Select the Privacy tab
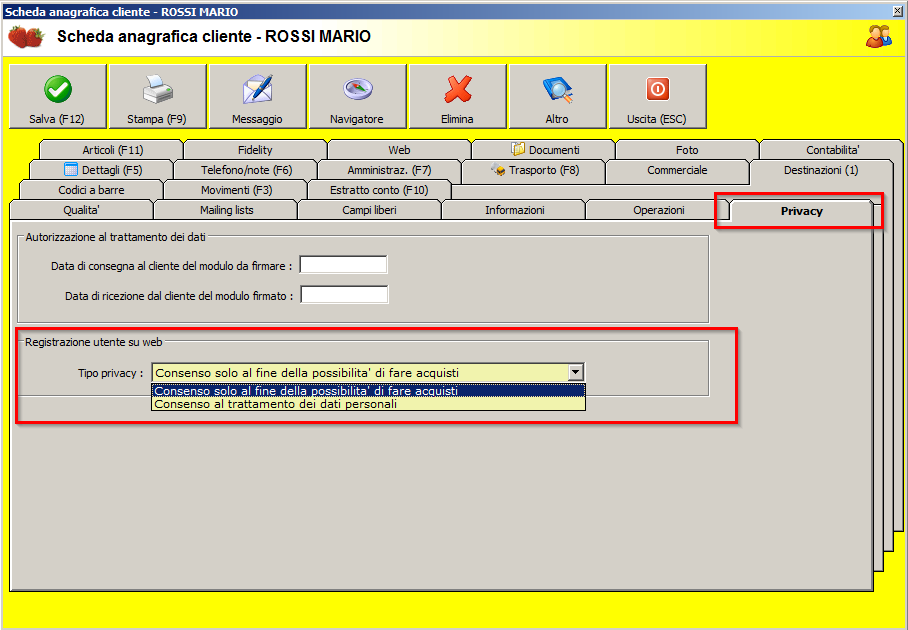 click(801, 211)
